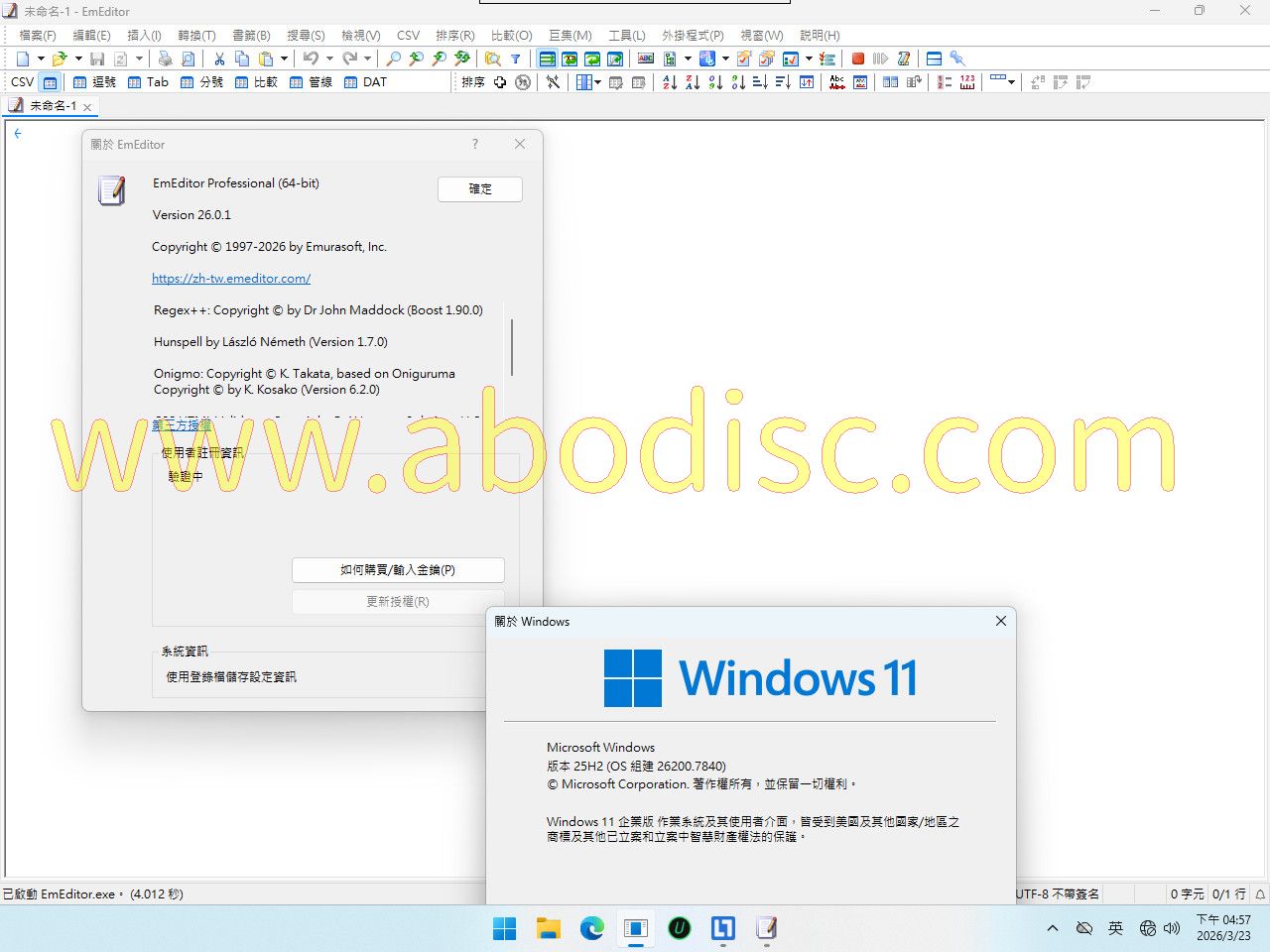
Task: Click the Sort A to Z icon
Action: pos(670,82)
